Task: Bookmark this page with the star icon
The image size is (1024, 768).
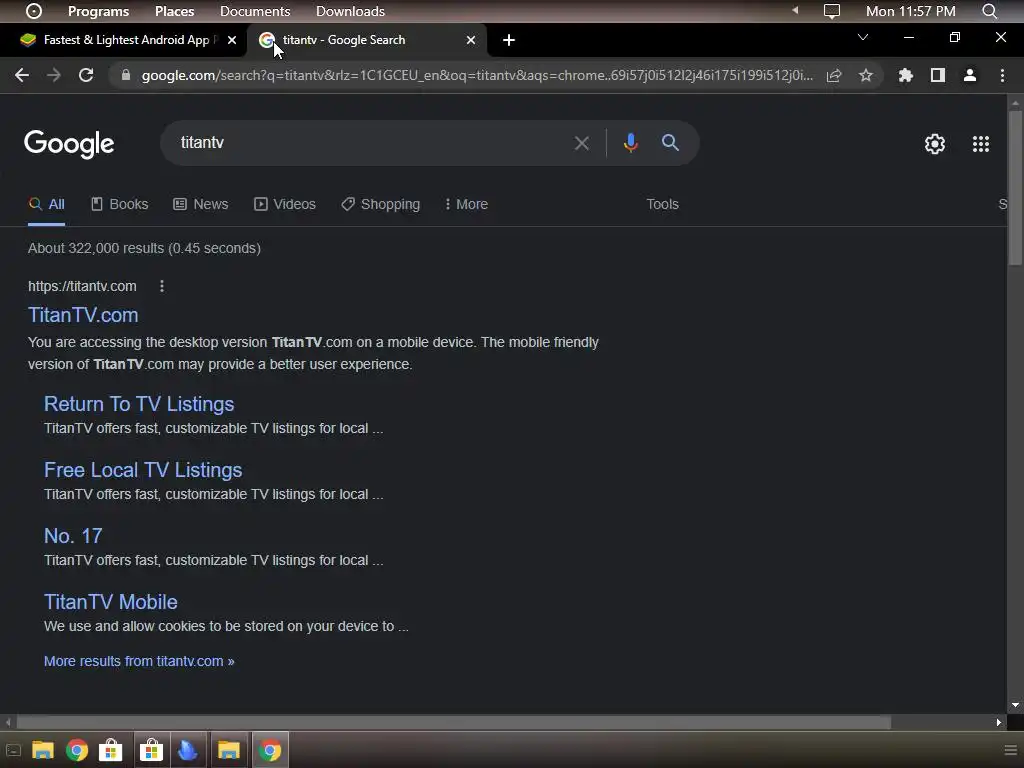Action: tap(866, 75)
